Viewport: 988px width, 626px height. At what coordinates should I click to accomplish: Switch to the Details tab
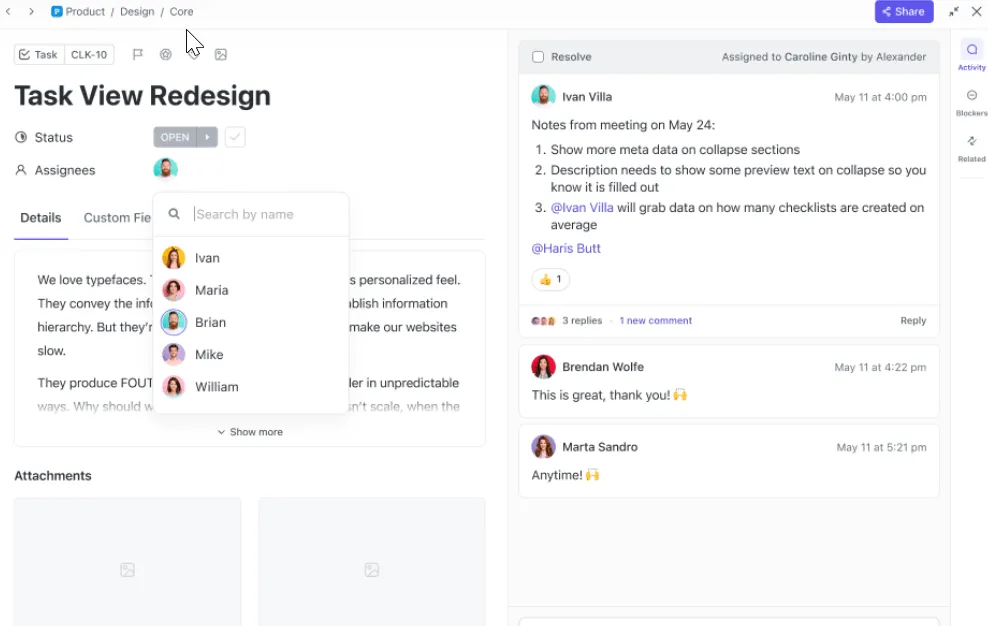pos(41,217)
